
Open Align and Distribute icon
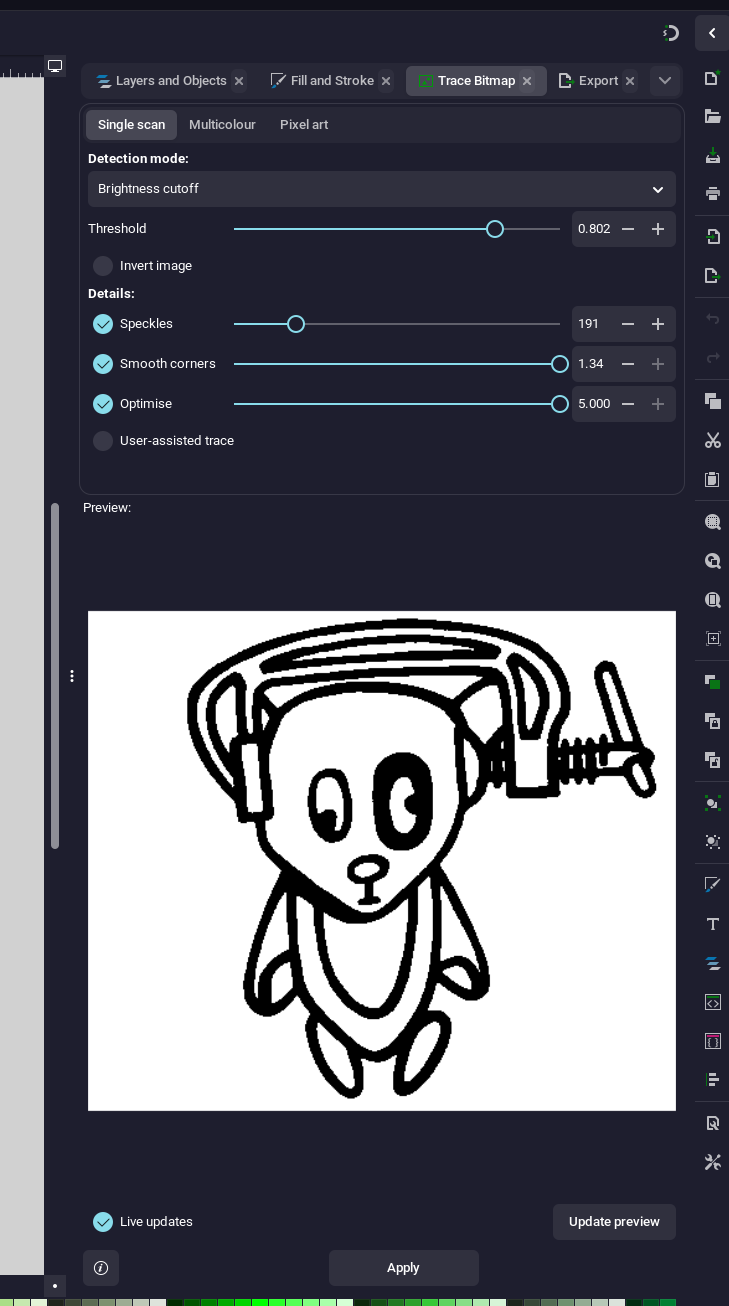tap(712, 1080)
